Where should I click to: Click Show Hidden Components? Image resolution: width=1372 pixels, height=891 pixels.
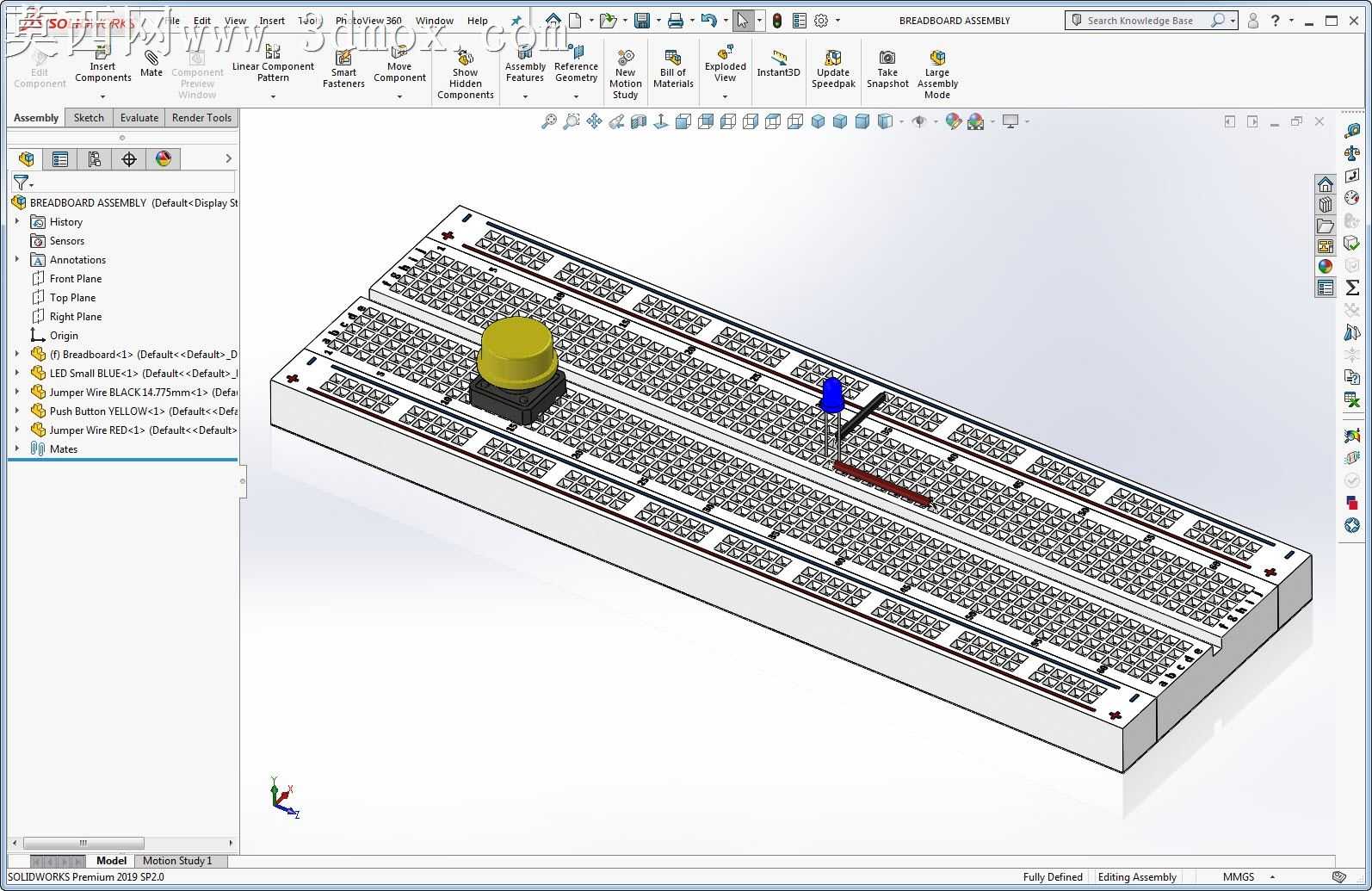(x=465, y=74)
